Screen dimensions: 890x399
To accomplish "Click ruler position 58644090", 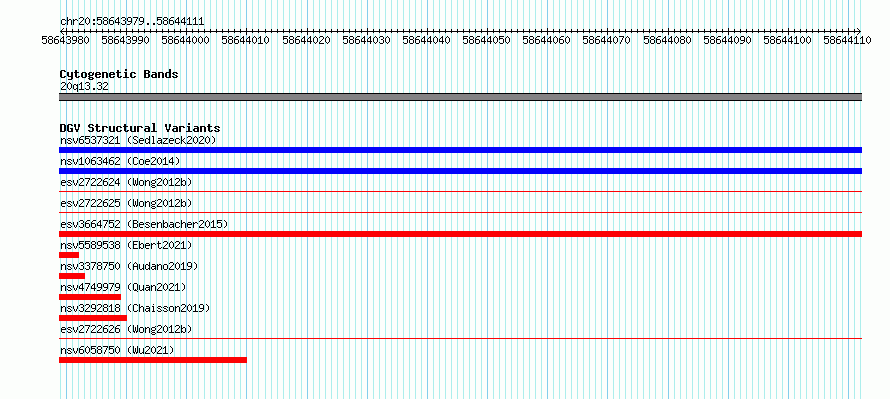I will point(727,40).
